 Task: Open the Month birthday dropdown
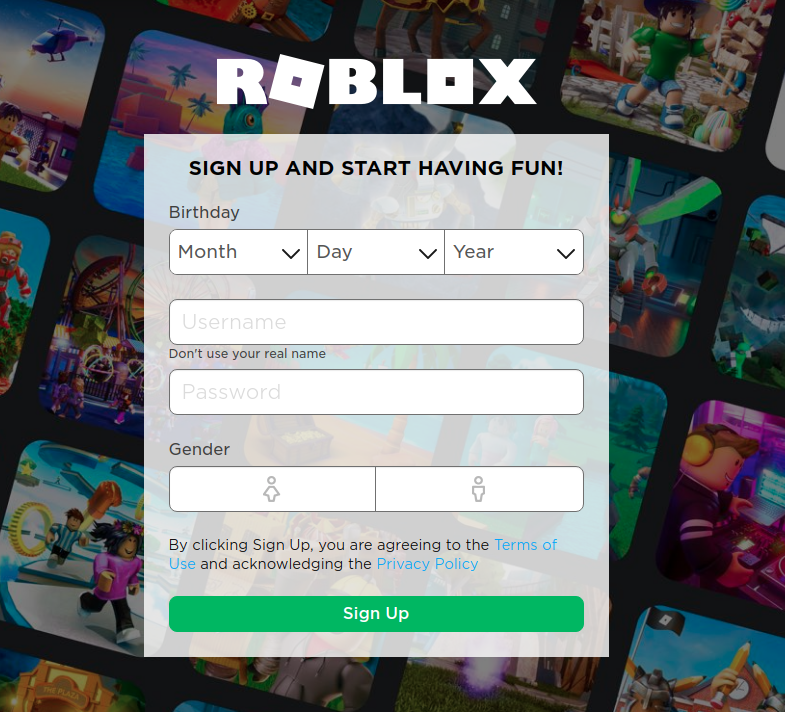[238, 252]
